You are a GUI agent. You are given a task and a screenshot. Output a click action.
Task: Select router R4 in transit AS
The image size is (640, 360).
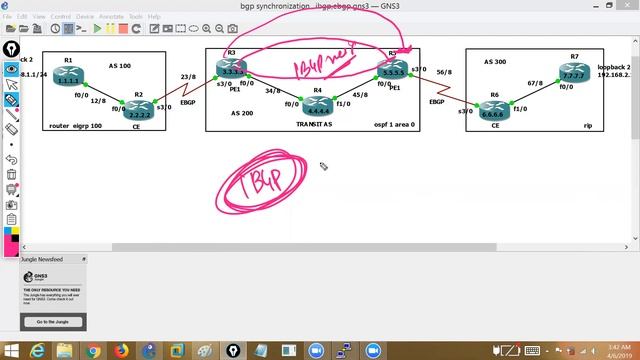point(318,106)
